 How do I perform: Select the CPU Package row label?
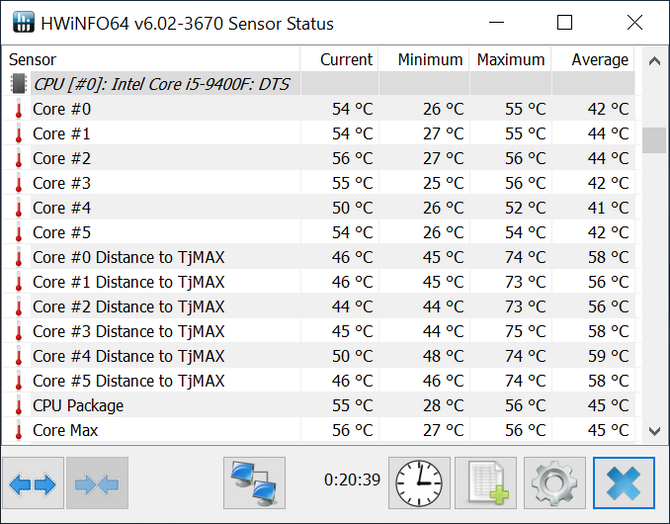pyautogui.click(x=78, y=405)
